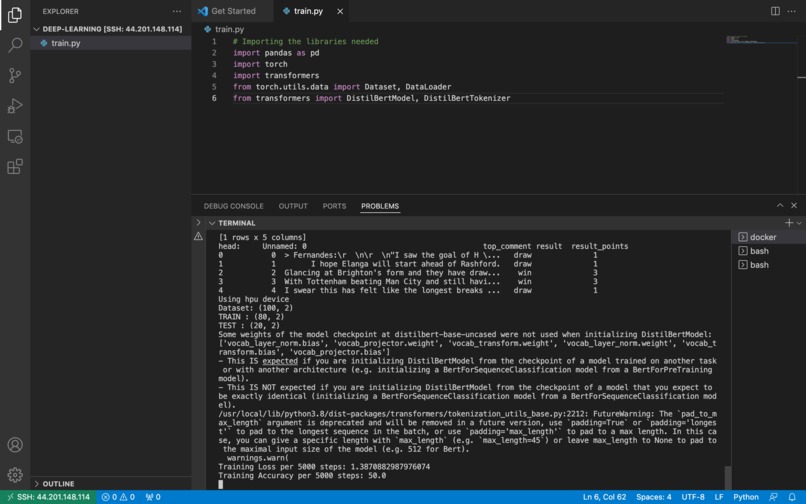Click 'Using hpu device' terminal line

253,299
